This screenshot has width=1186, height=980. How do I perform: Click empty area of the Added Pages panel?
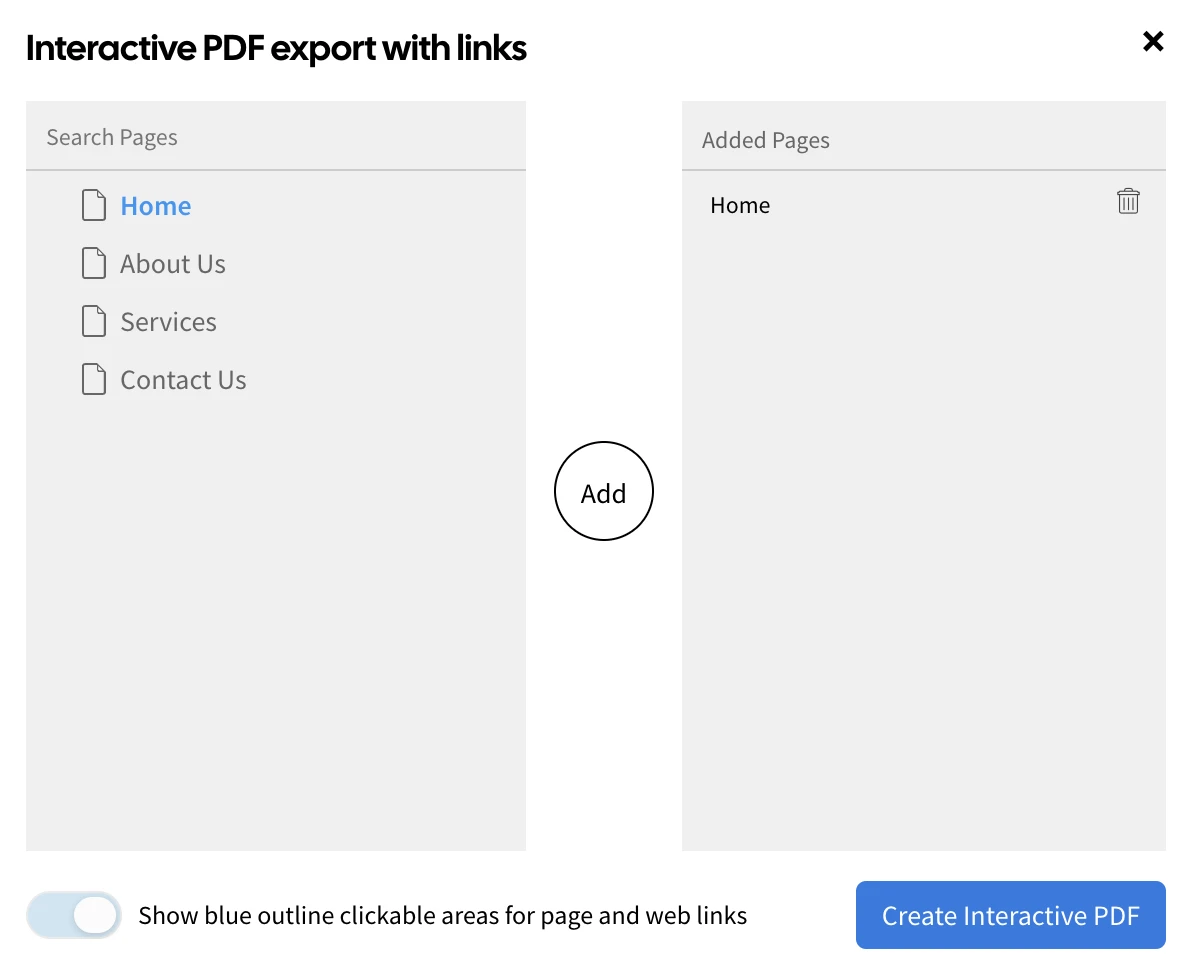922,550
